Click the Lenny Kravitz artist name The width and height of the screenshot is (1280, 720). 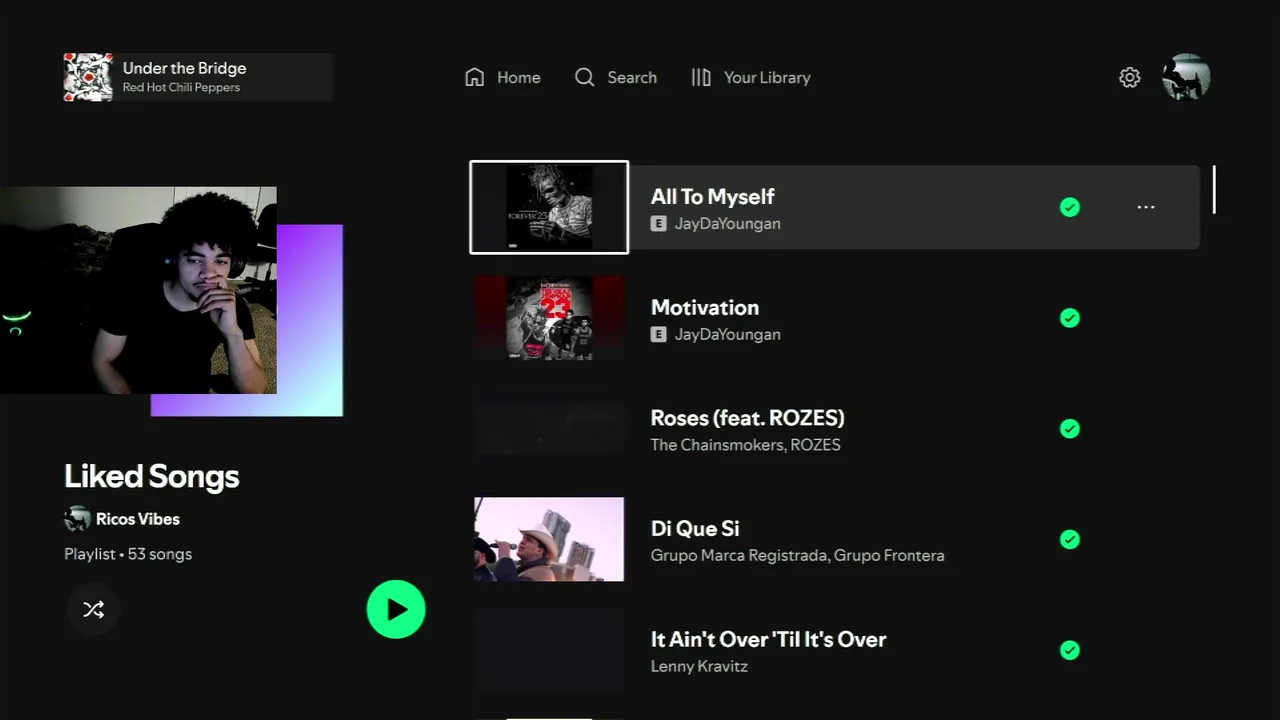[699, 666]
